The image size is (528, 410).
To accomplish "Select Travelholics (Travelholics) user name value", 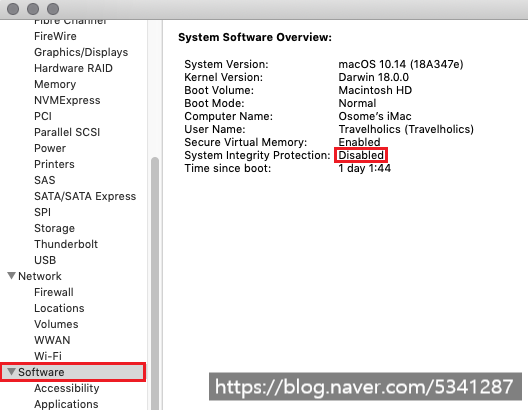I will pyautogui.click(x=406, y=129).
